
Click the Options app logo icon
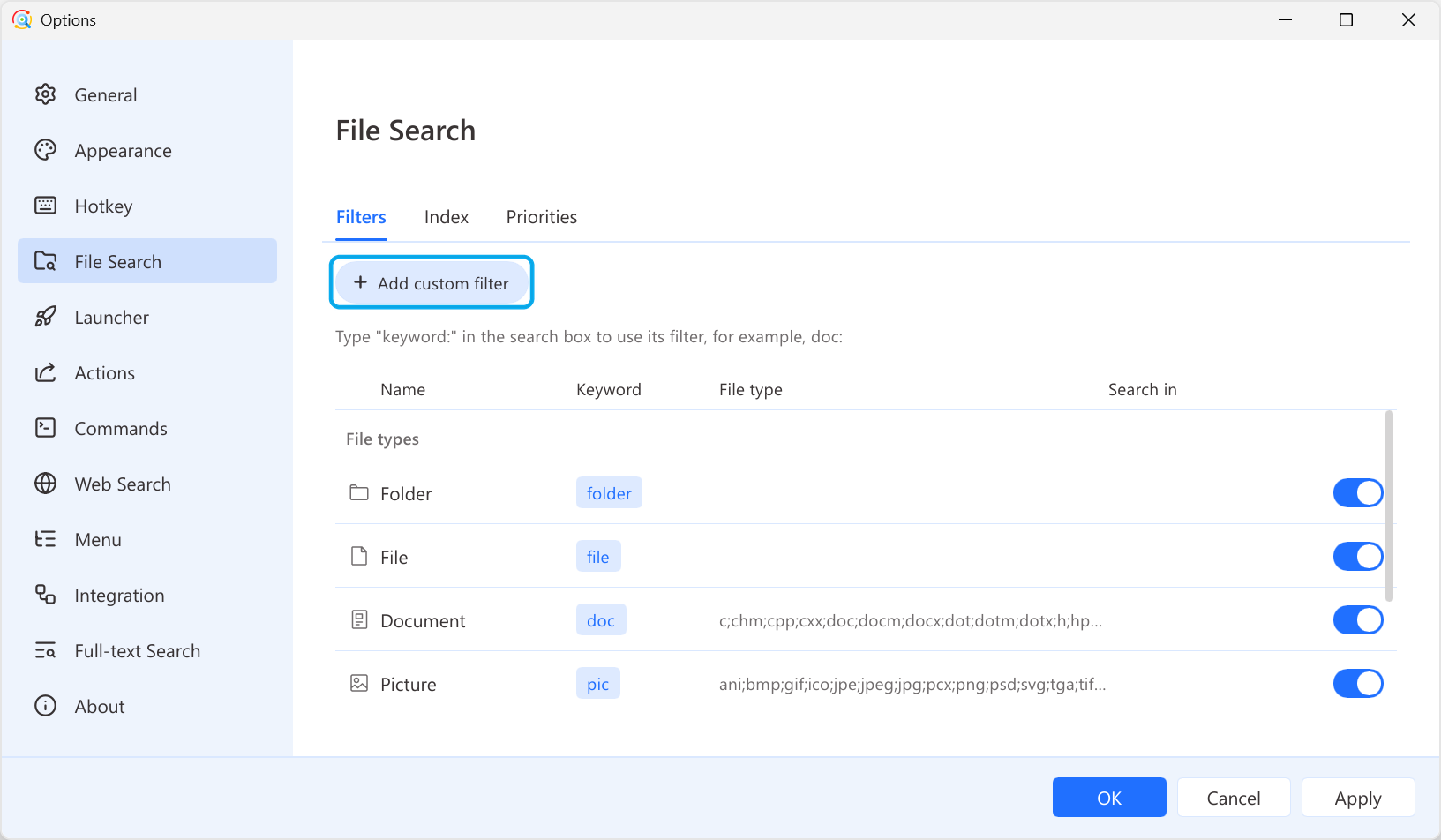[22, 19]
